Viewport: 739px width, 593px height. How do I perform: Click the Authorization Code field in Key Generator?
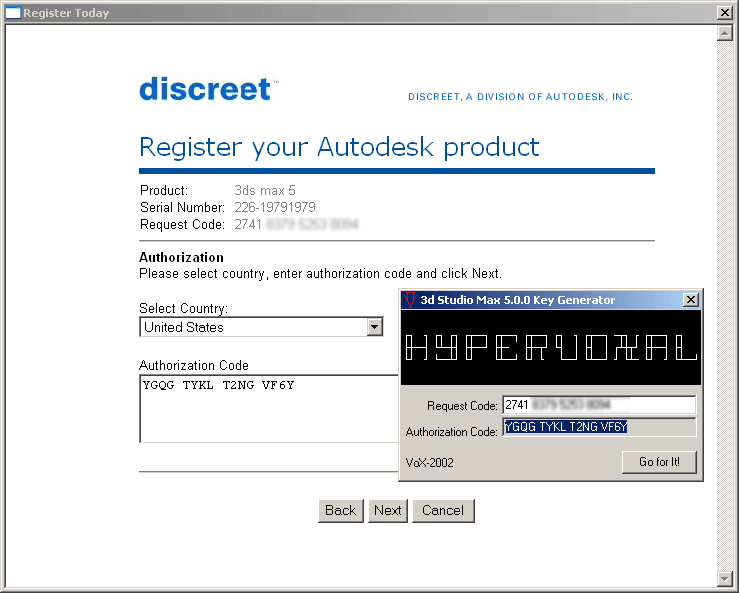599,427
